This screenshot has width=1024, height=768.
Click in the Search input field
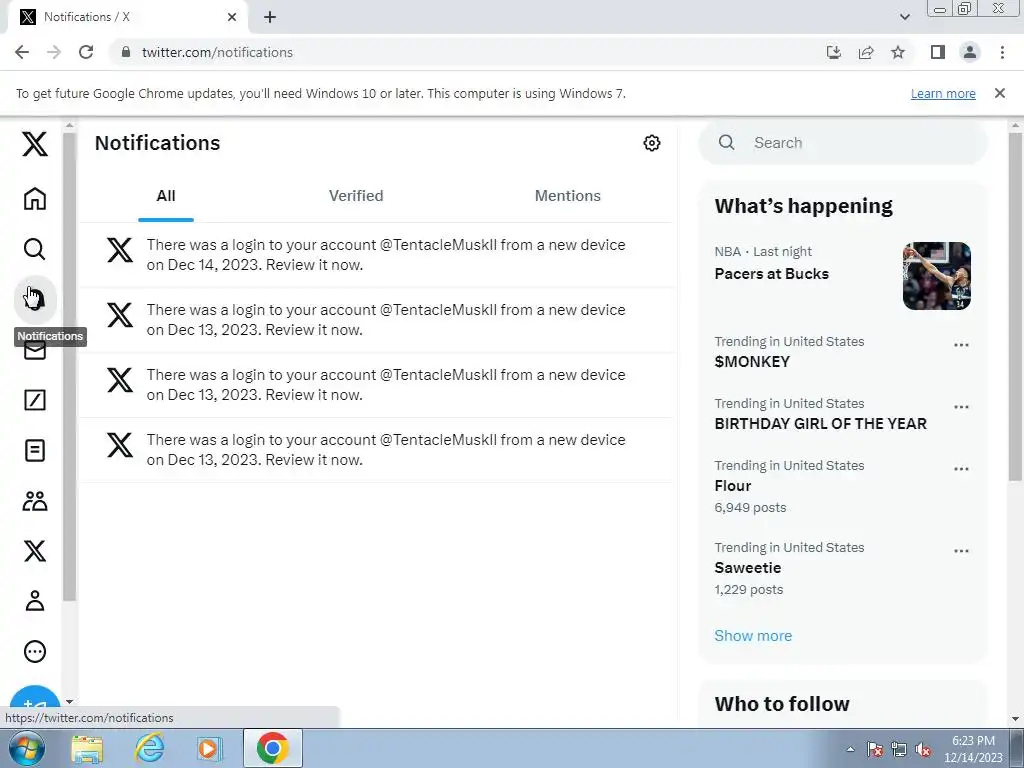tap(842, 143)
